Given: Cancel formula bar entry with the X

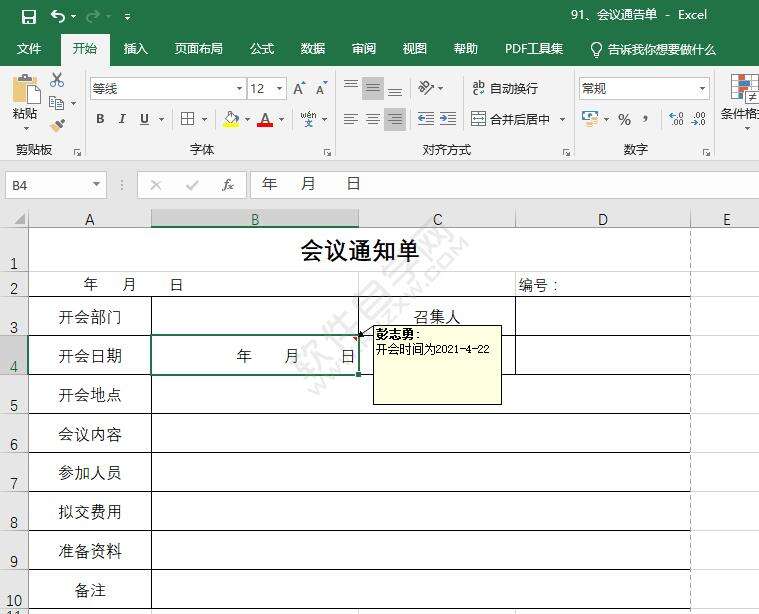Looking at the screenshot, I should (x=156, y=184).
